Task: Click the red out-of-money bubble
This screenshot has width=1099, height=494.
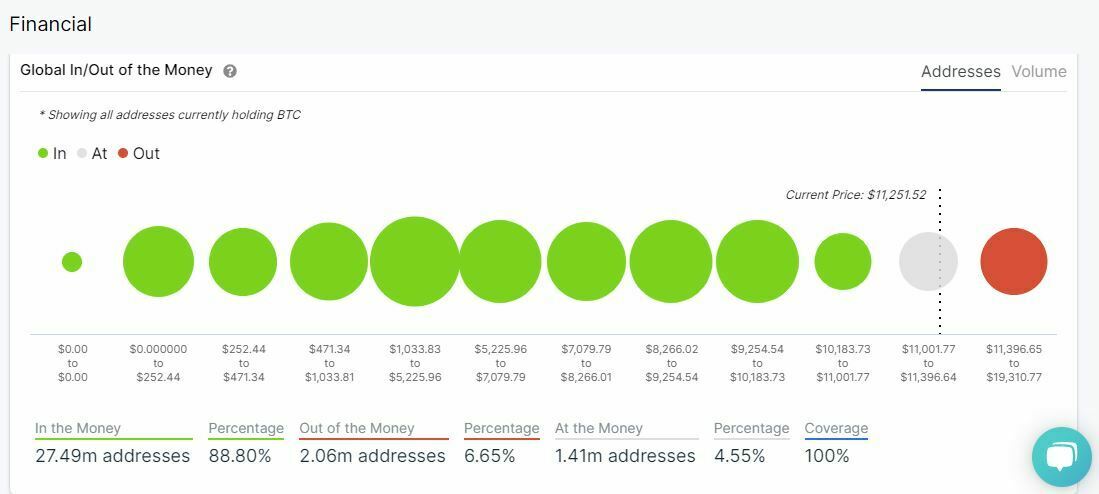Action: [1013, 262]
